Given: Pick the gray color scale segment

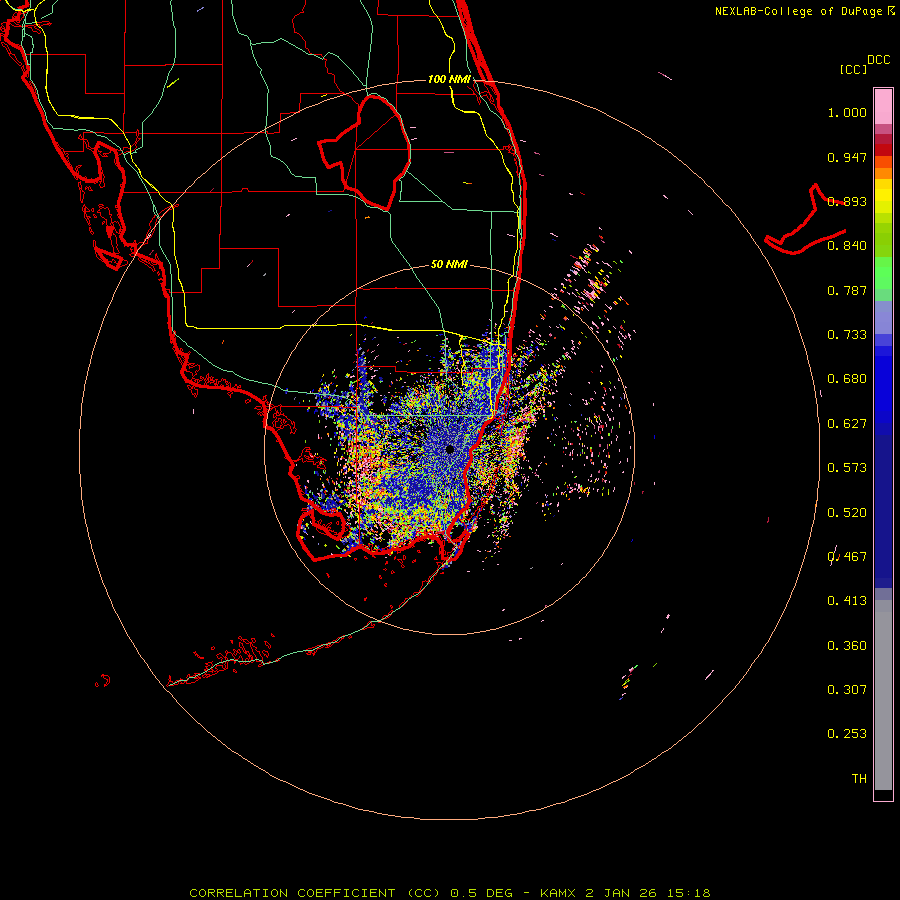Looking at the screenshot, I should tap(883, 695).
